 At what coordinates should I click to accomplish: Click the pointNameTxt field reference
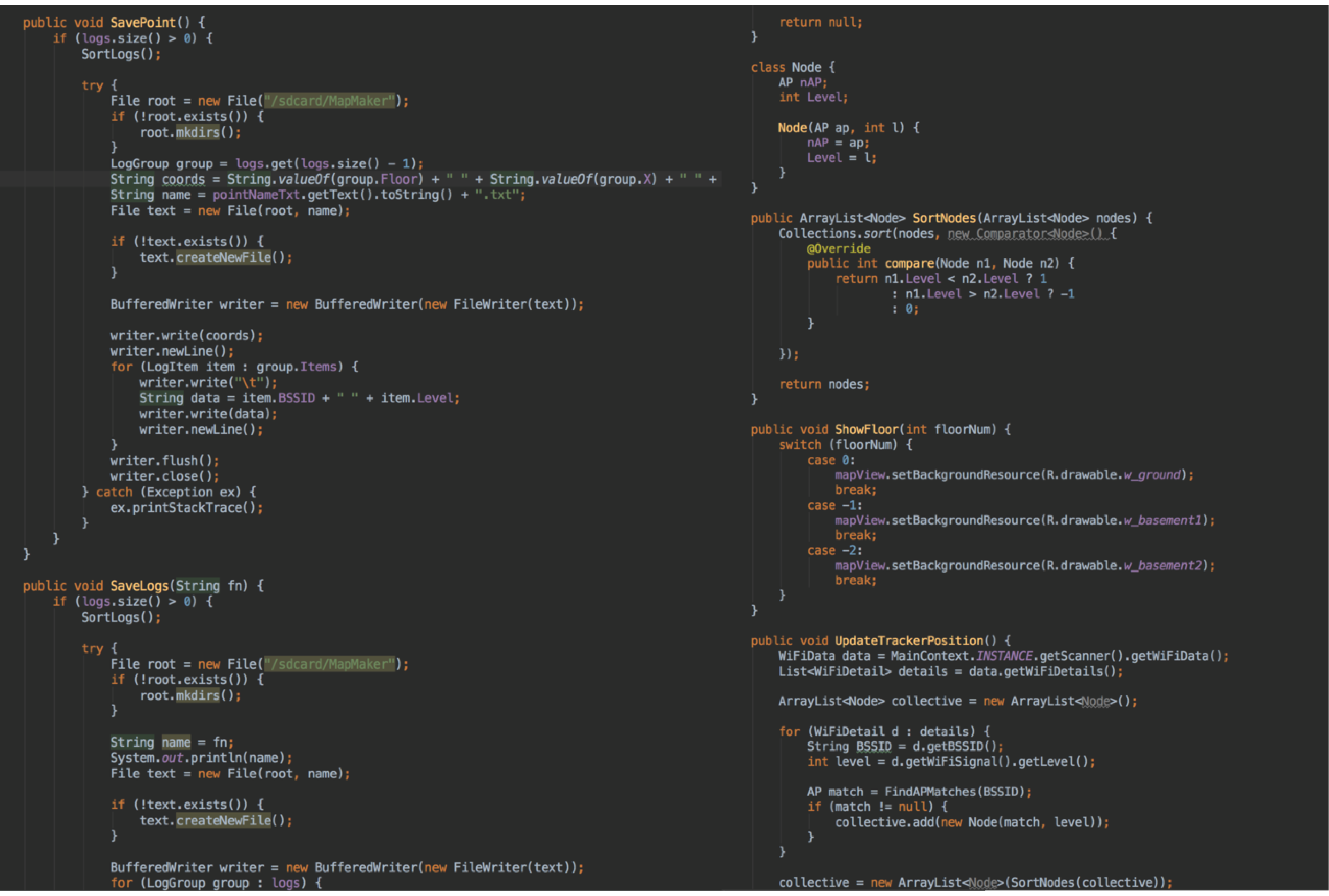pyautogui.click(x=256, y=195)
